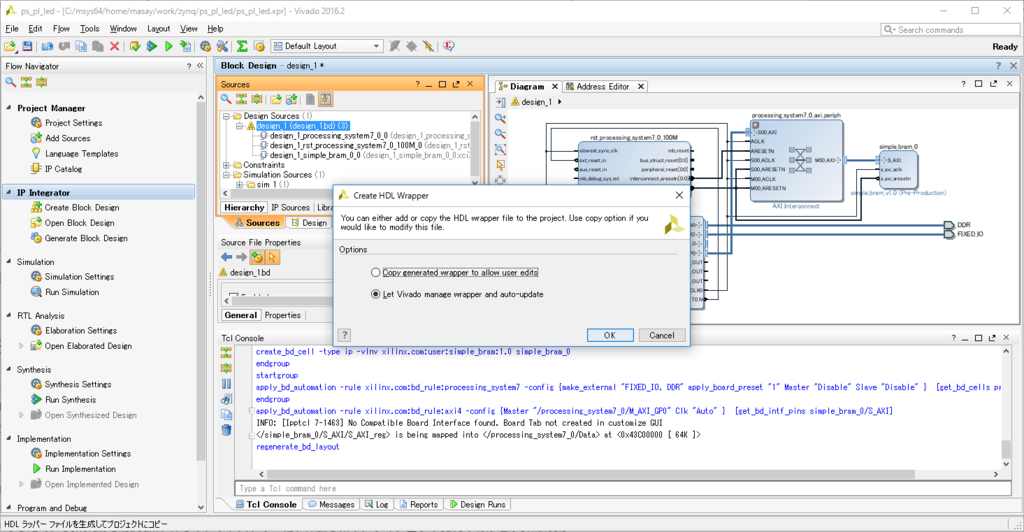This screenshot has height=532, width=1024.
Task: Switch to the Messages tab
Action: [x=331, y=505]
